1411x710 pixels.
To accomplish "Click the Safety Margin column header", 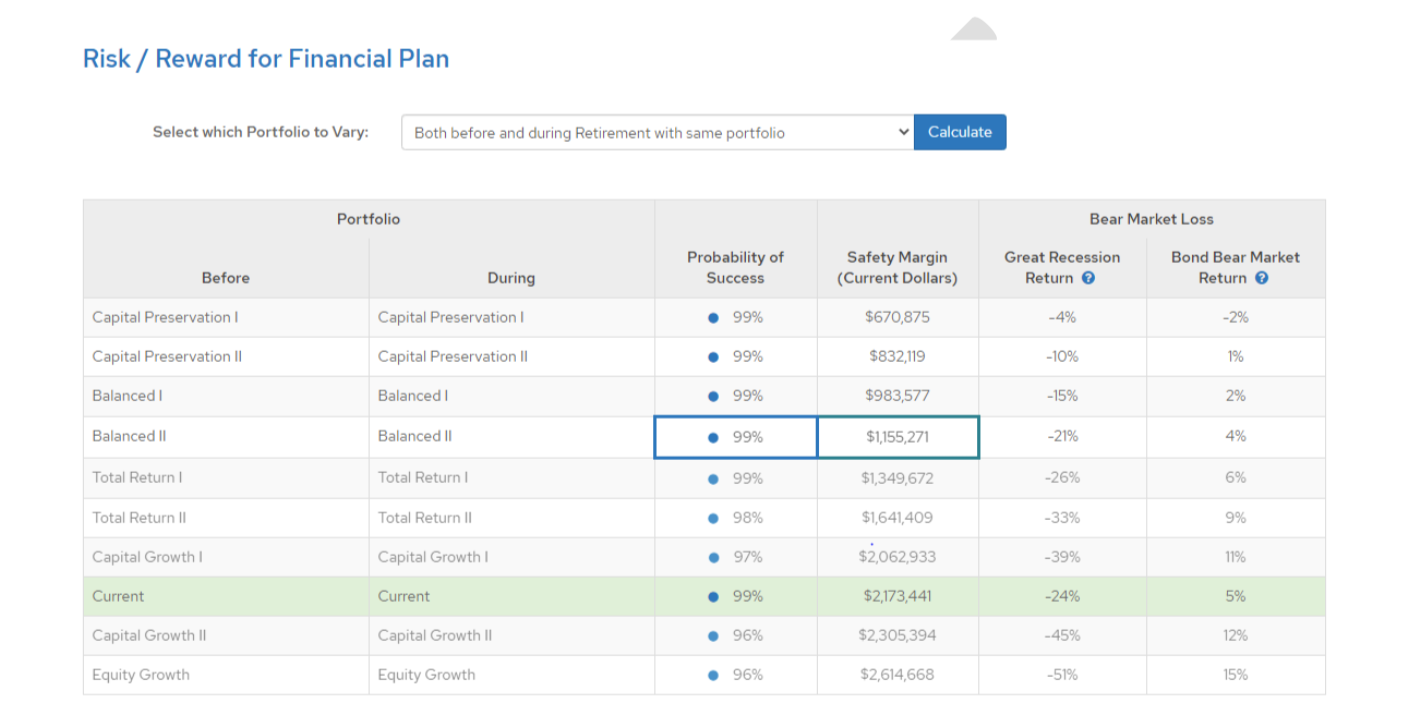I will [897, 267].
